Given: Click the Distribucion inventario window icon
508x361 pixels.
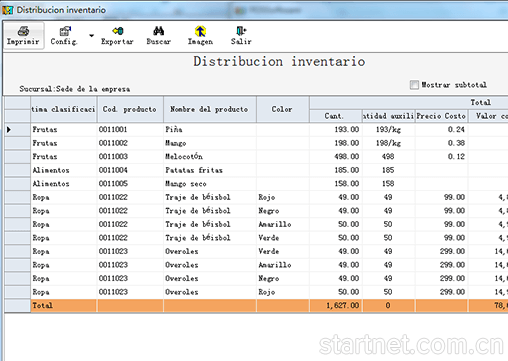Looking at the screenshot, I should click(7, 10).
